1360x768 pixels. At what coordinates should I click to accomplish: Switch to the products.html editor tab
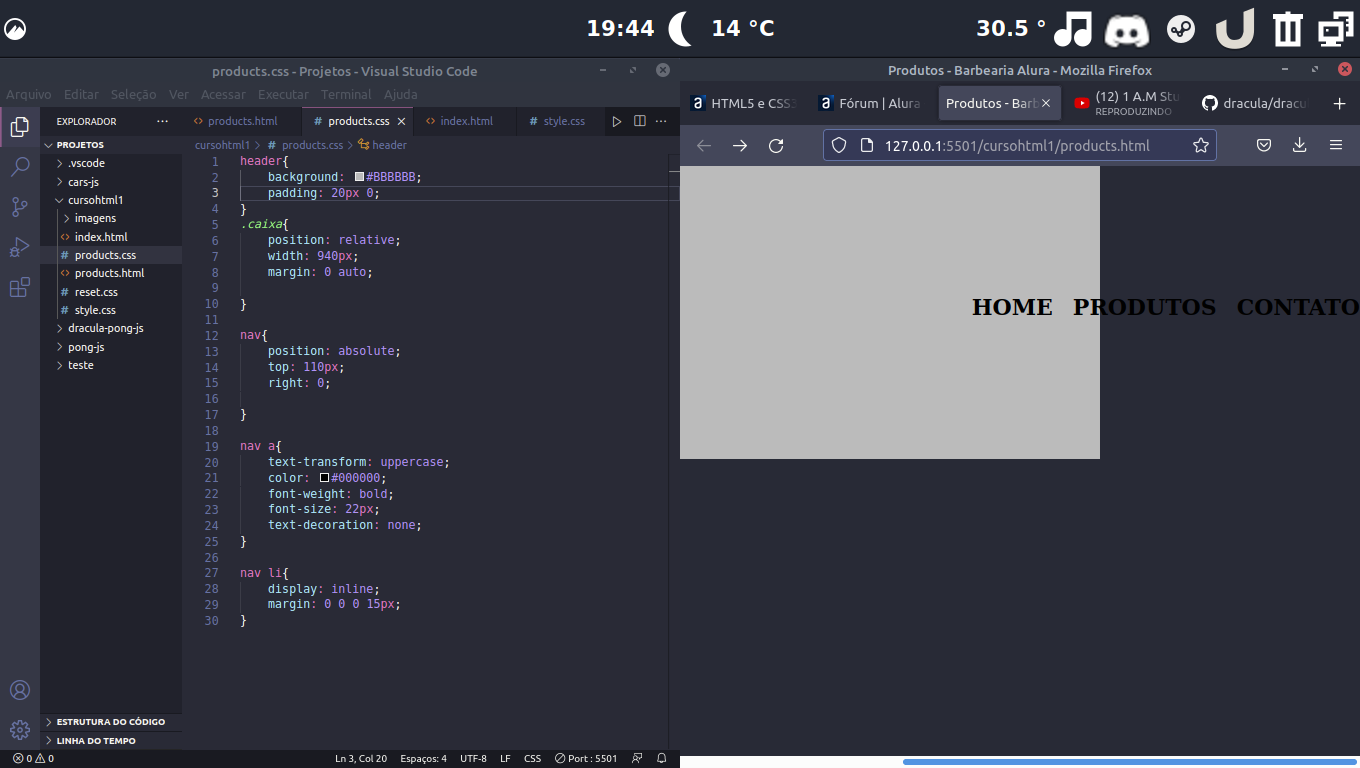242,121
